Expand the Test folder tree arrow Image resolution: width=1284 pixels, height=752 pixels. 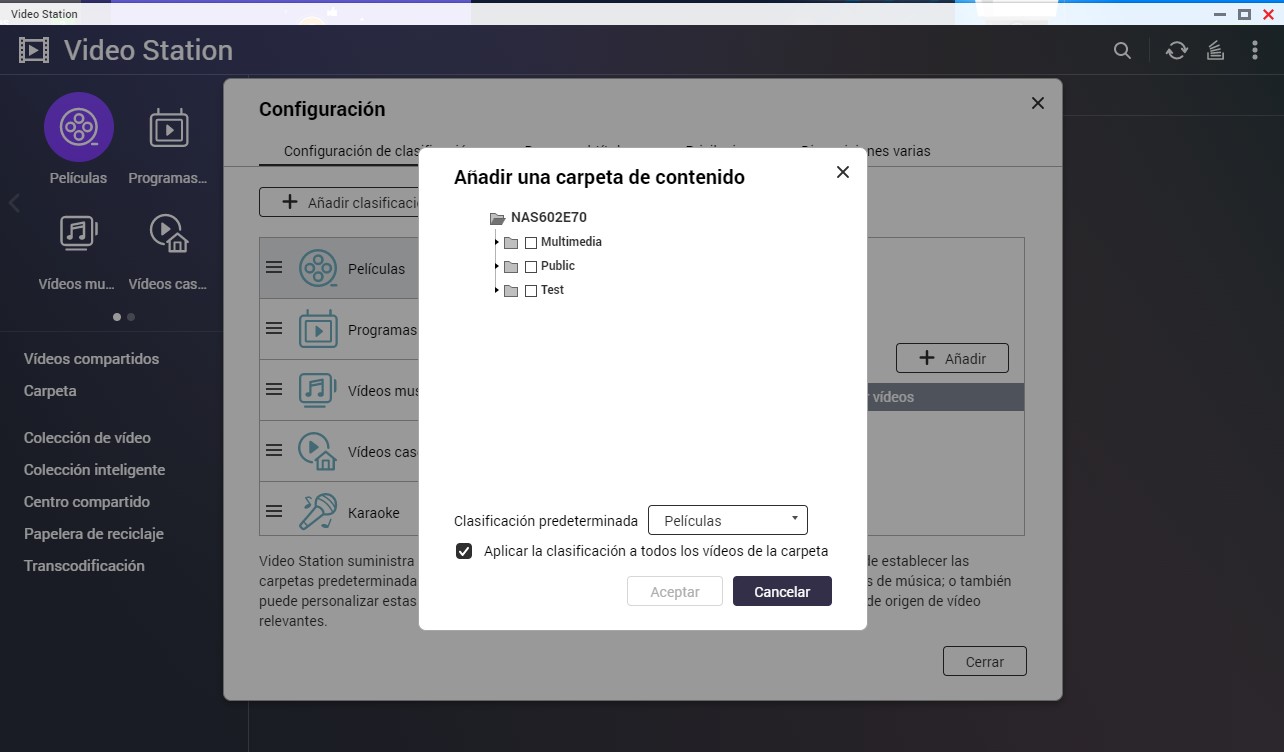click(496, 290)
